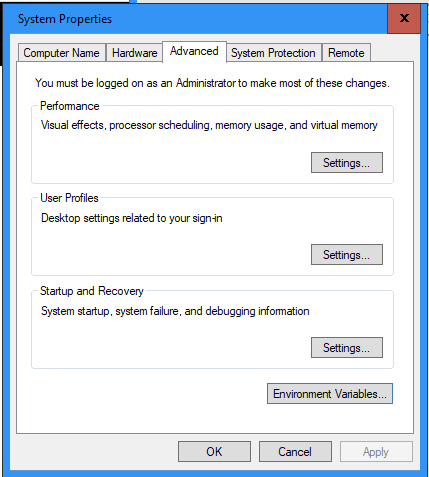Open the Hardware tab
The image size is (429, 477).
tap(134, 53)
